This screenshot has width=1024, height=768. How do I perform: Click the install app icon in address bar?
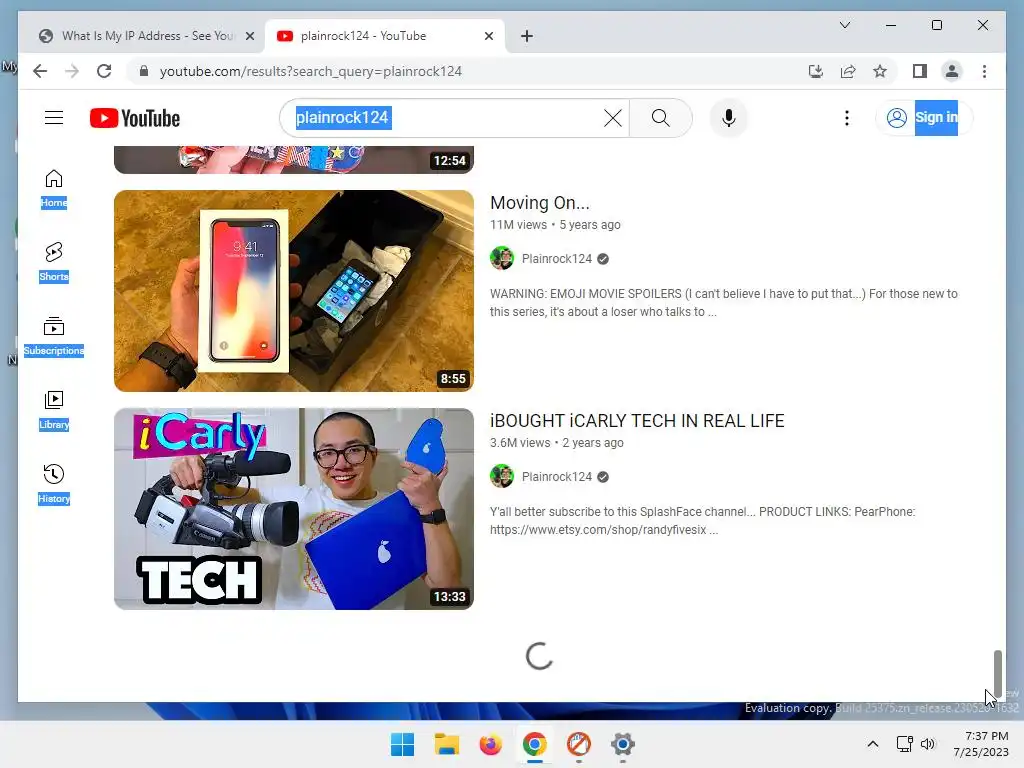(816, 71)
